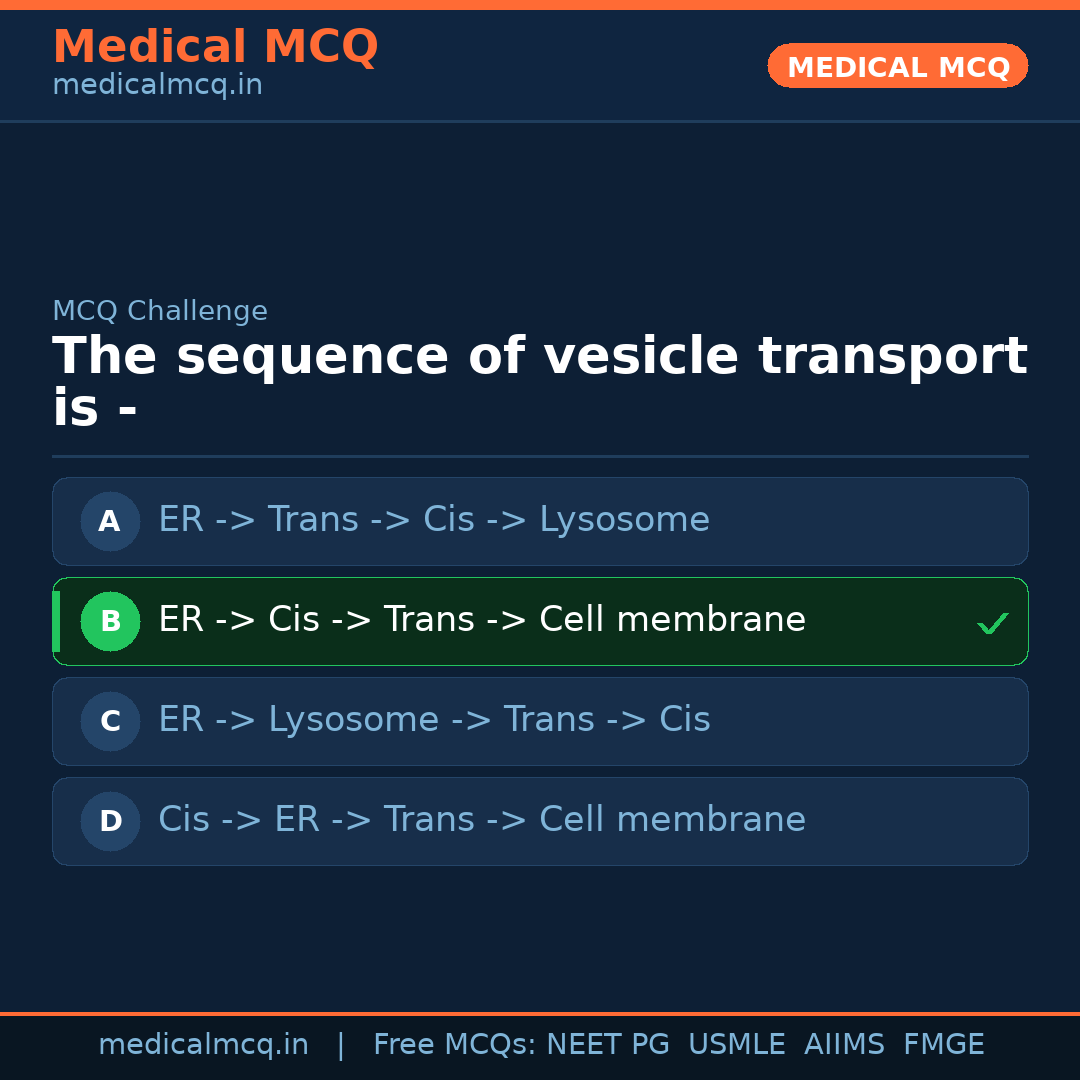Click the FMGE footer label
The image size is (1080, 1080).
(943, 1043)
